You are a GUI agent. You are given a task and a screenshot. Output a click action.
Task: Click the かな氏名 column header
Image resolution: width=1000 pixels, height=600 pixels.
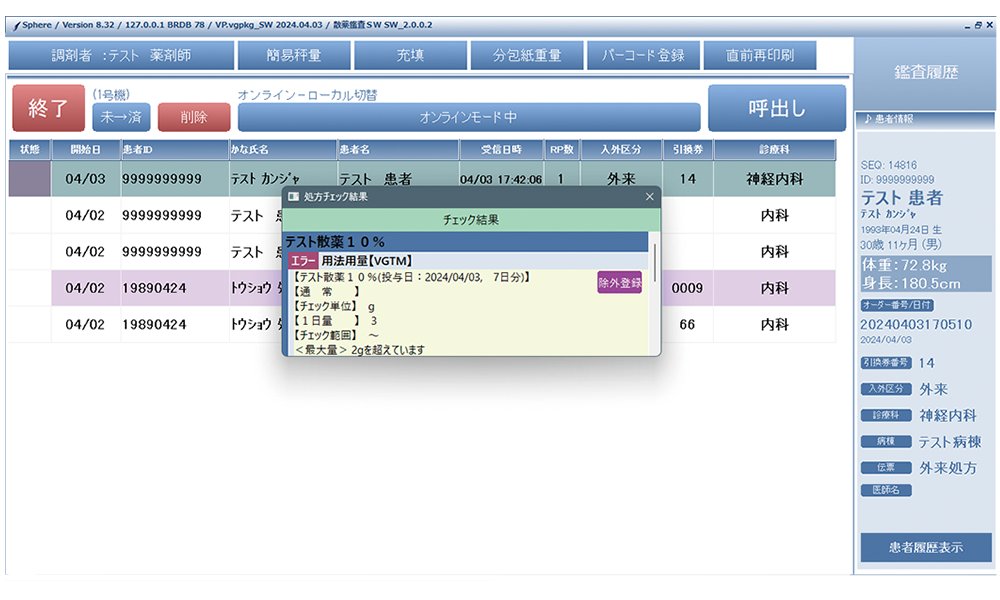pyautogui.click(x=283, y=149)
